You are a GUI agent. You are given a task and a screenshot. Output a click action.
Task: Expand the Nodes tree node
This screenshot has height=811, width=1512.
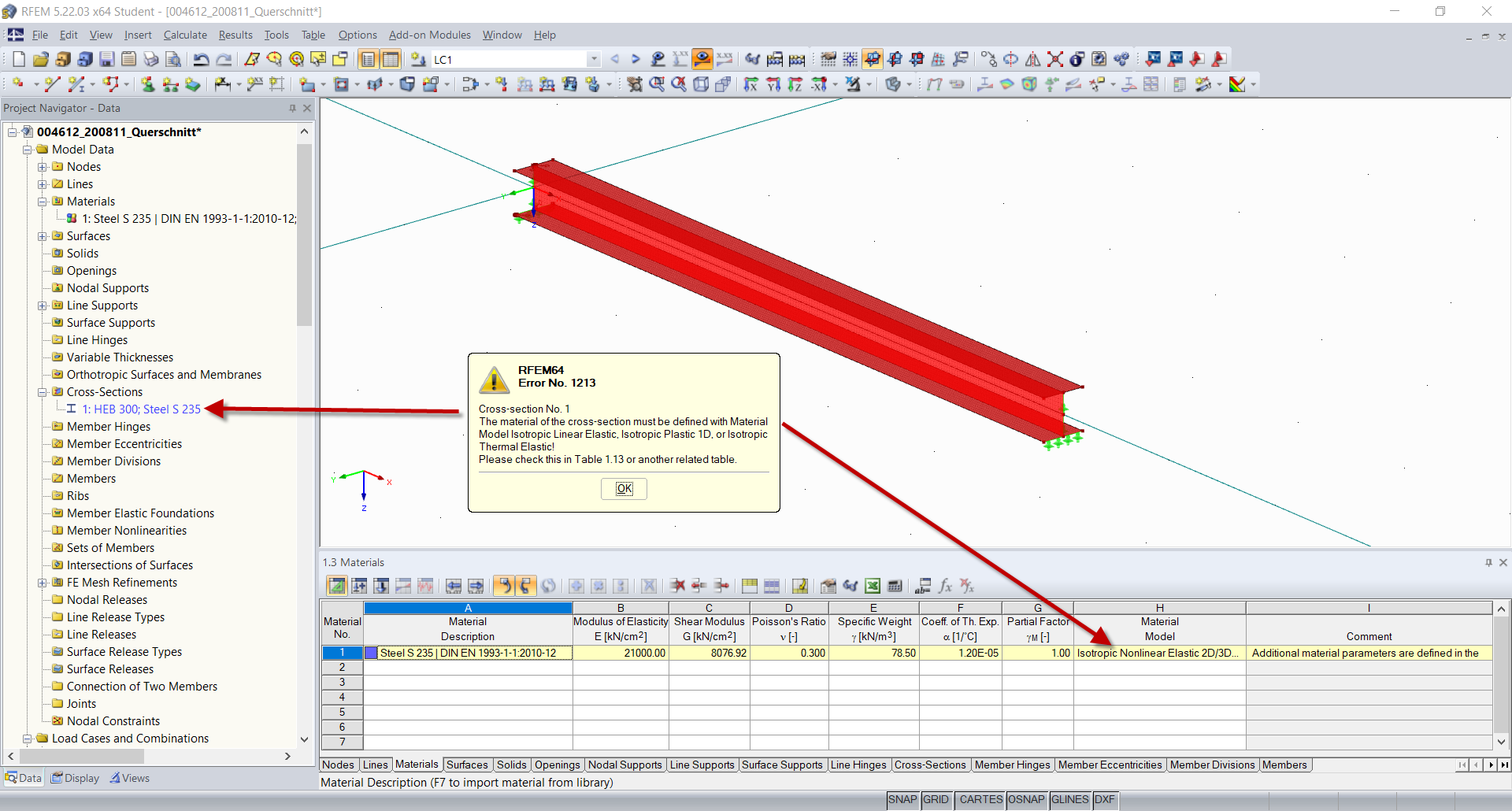point(43,167)
